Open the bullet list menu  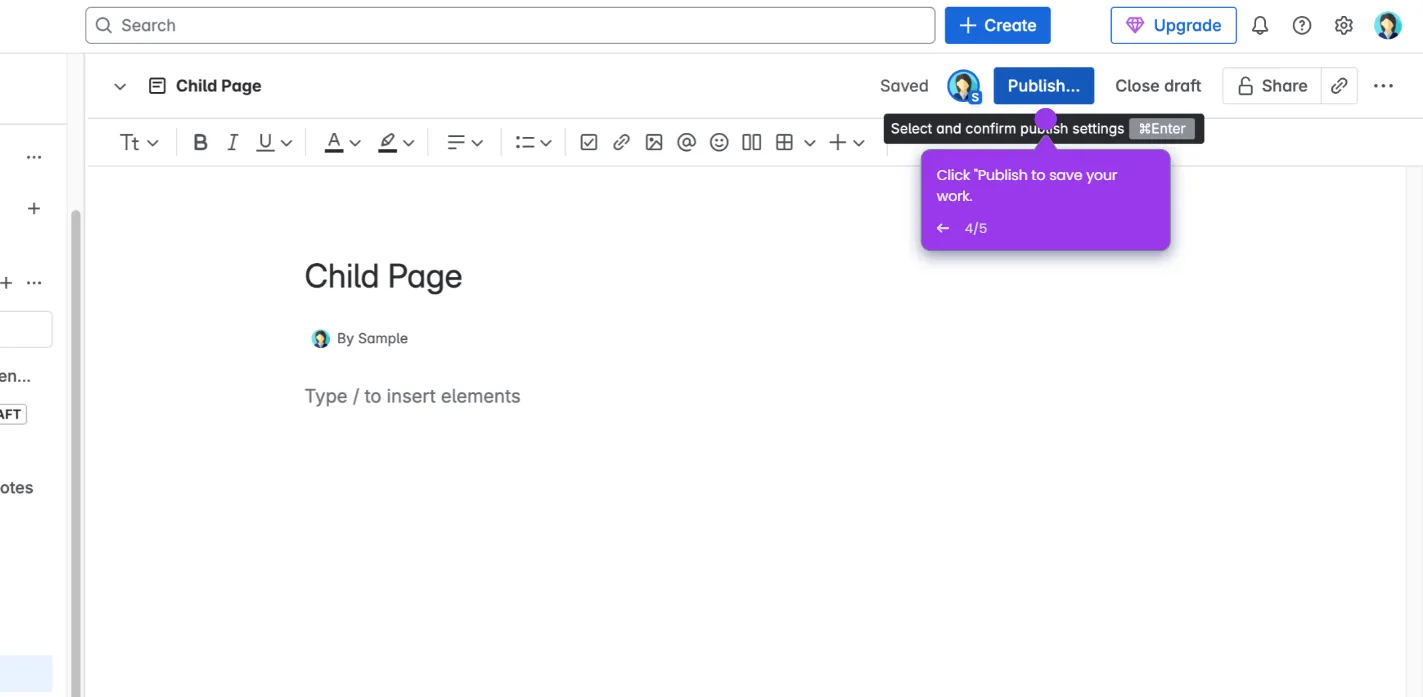click(534, 143)
